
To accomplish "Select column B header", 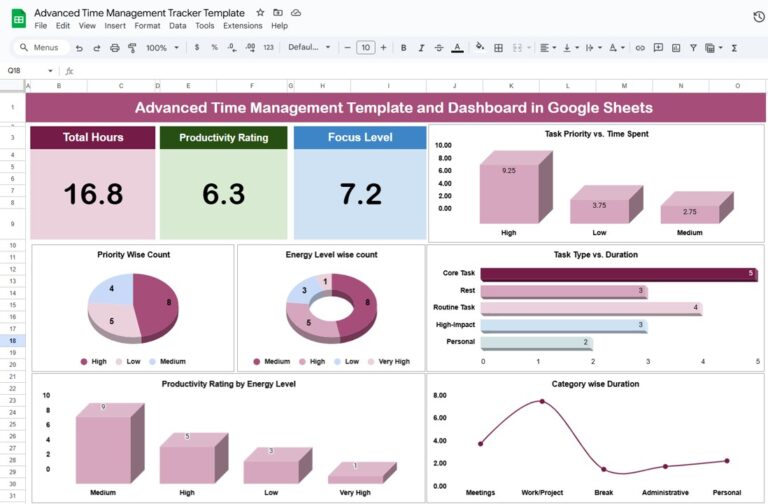I will 59,86.
